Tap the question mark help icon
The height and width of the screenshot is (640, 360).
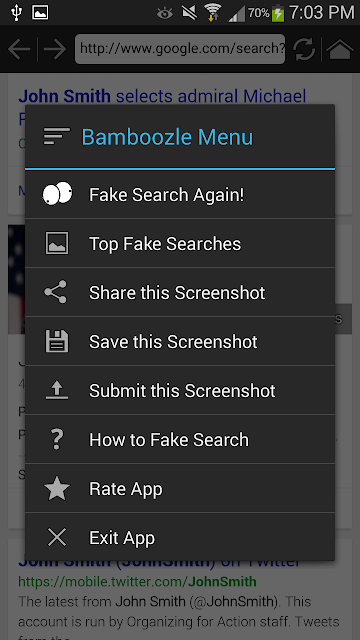click(57, 439)
